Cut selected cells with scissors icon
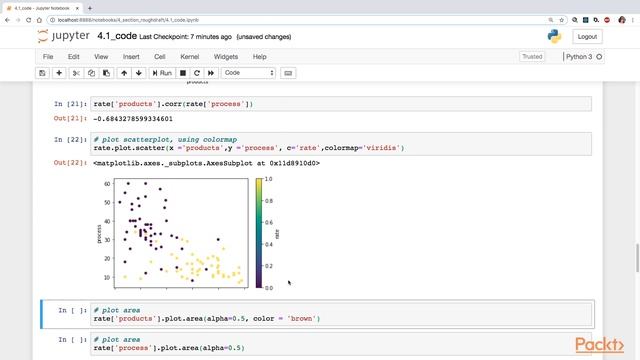Viewport: 640px width, 360px height. [76, 73]
